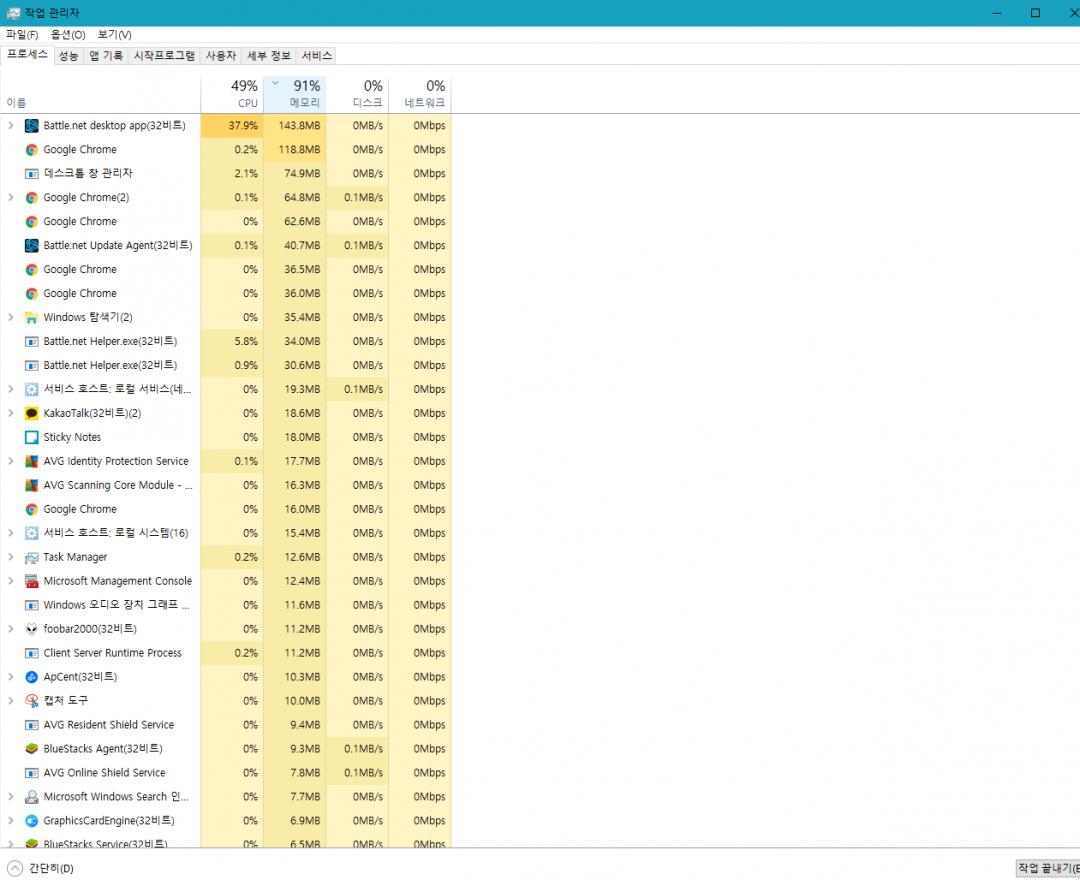Click the 작업 끝내기 button
Image resolution: width=1080 pixels, height=880 pixels.
pos(1046,868)
